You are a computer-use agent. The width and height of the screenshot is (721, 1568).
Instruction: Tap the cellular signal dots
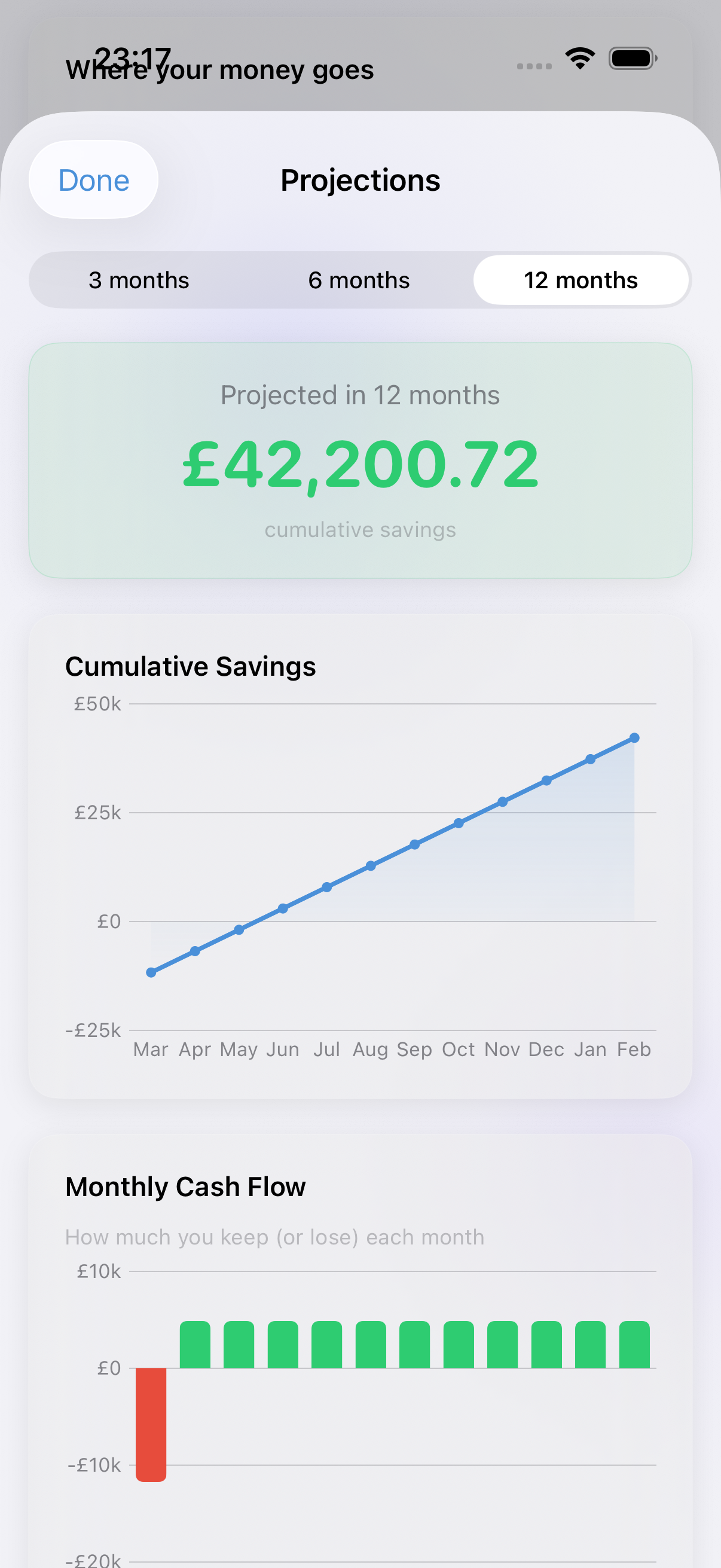click(534, 66)
